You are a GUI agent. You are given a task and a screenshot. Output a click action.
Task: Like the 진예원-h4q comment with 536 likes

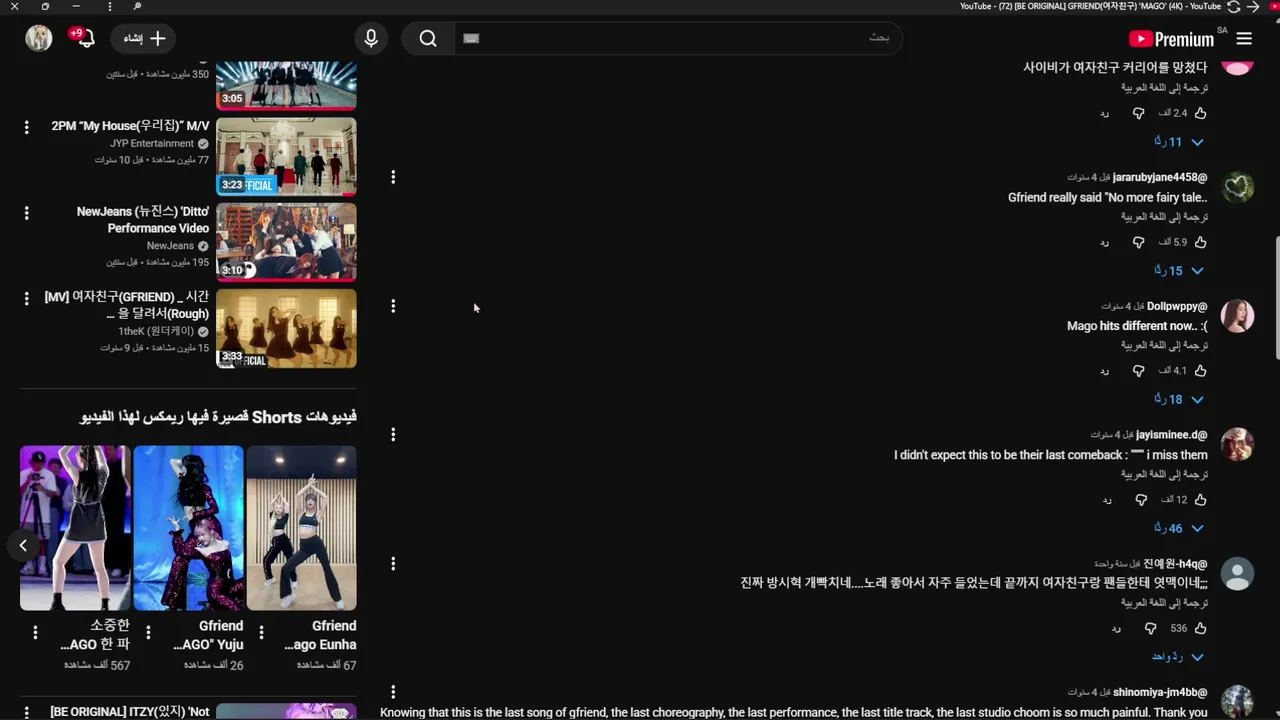coord(1201,628)
